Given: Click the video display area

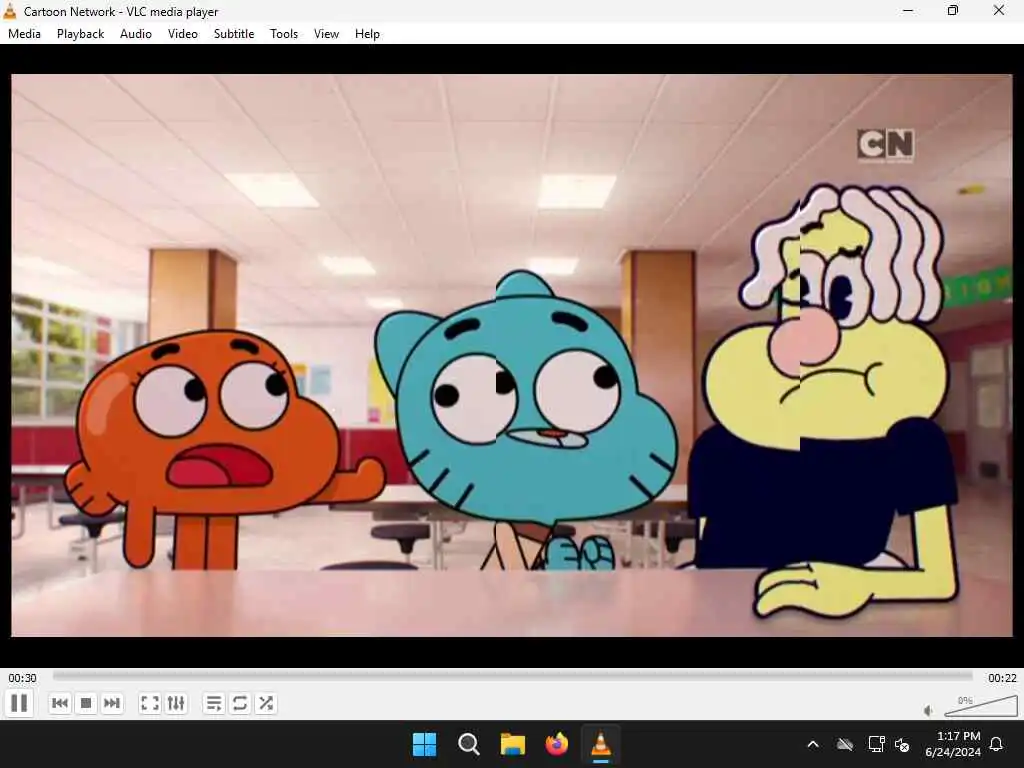Looking at the screenshot, I should coord(512,355).
